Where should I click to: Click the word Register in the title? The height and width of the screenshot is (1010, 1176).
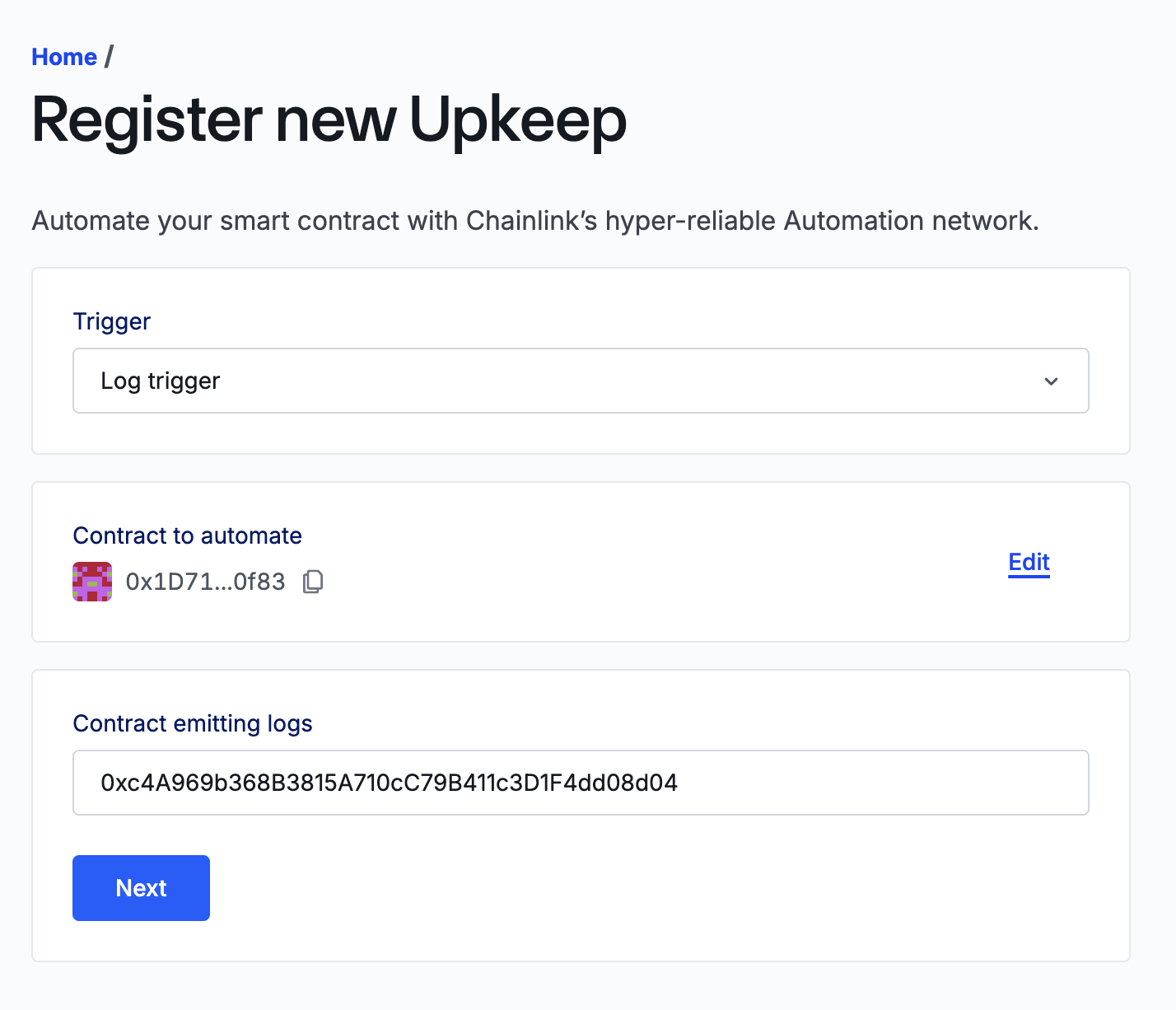coord(147,120)
